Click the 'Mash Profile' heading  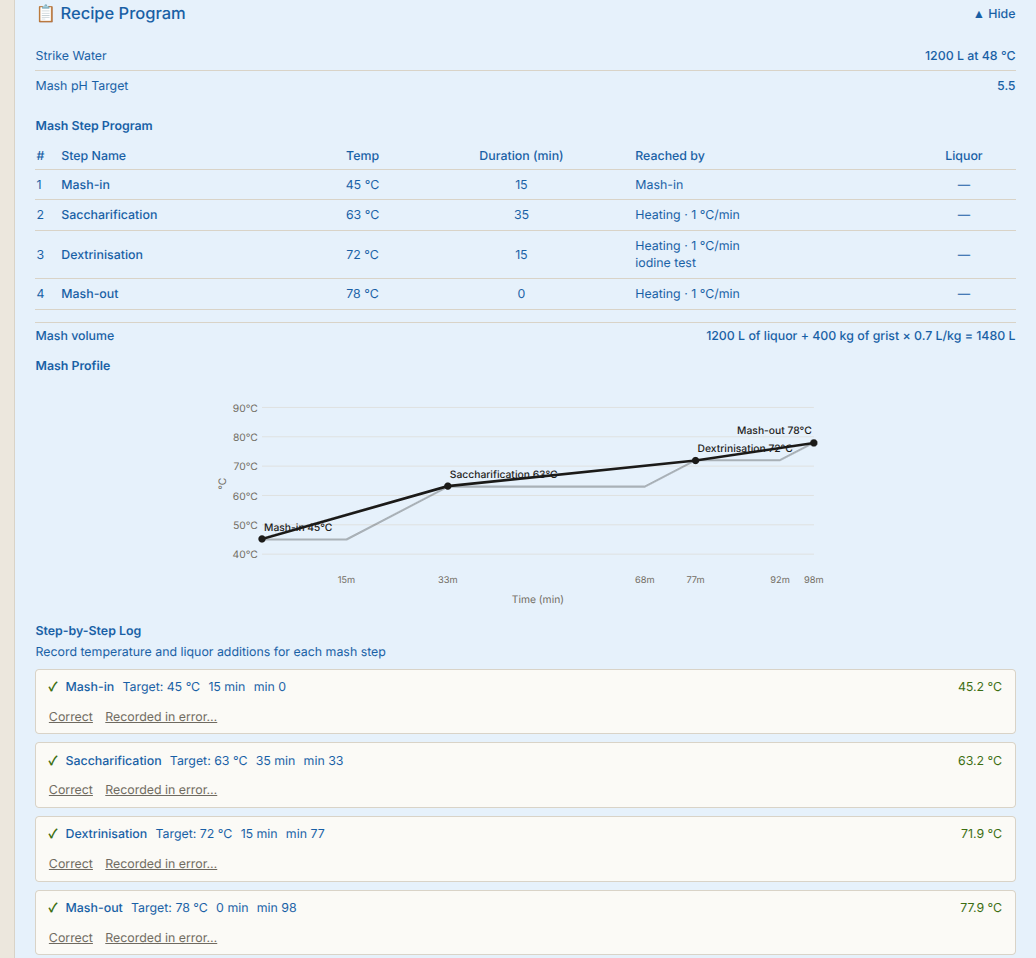point(73,366)
